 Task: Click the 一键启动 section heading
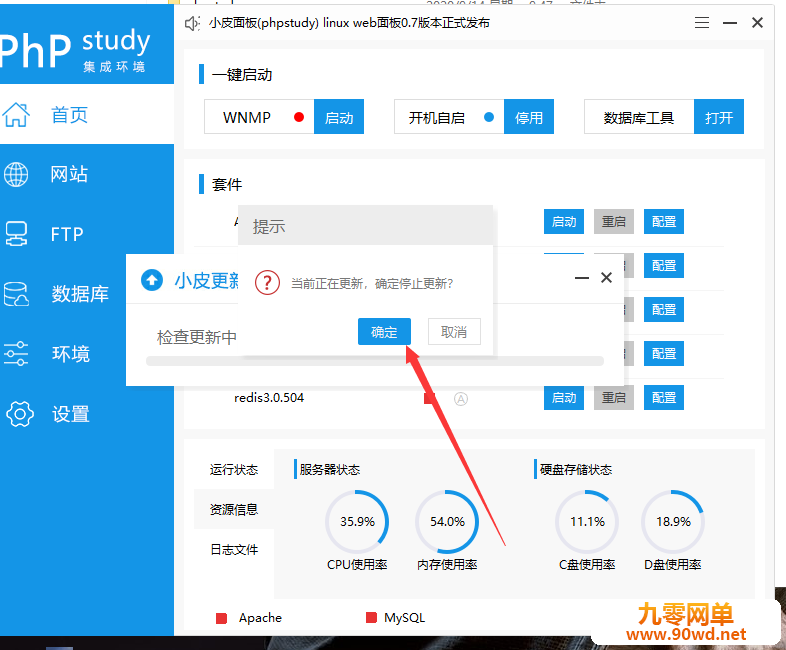point(242,75)
